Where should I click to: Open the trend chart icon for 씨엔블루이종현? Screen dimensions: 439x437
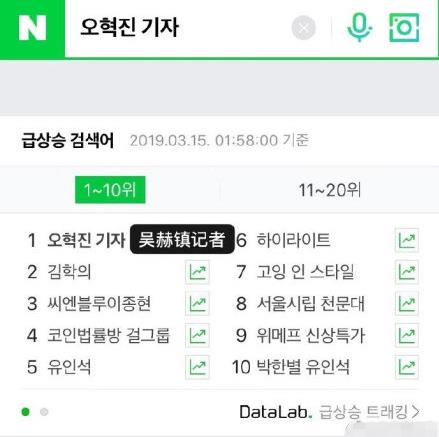[x=197, y=304]
